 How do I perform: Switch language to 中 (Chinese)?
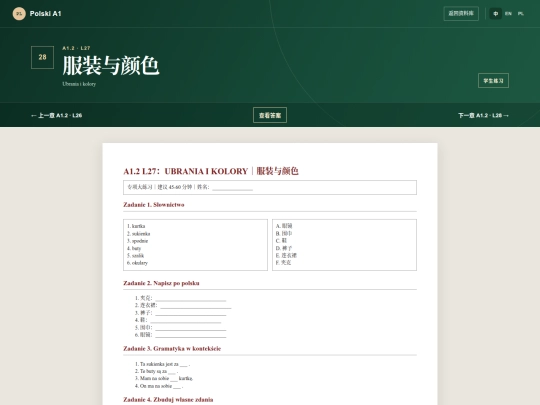(x=496, y=14)
